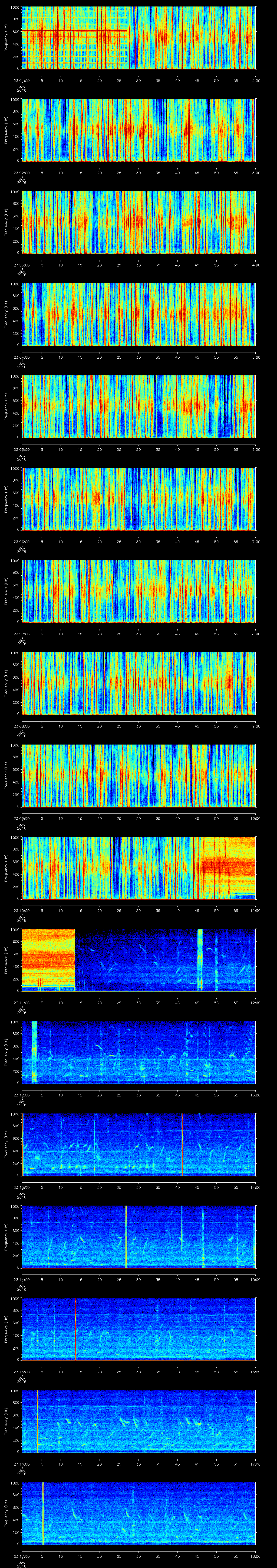This screenshot has height=1568, width=277.
Task: Click the '30' tick label under the 23:10:00 panel
Action: pyautogui.click(x=139, y=910)
